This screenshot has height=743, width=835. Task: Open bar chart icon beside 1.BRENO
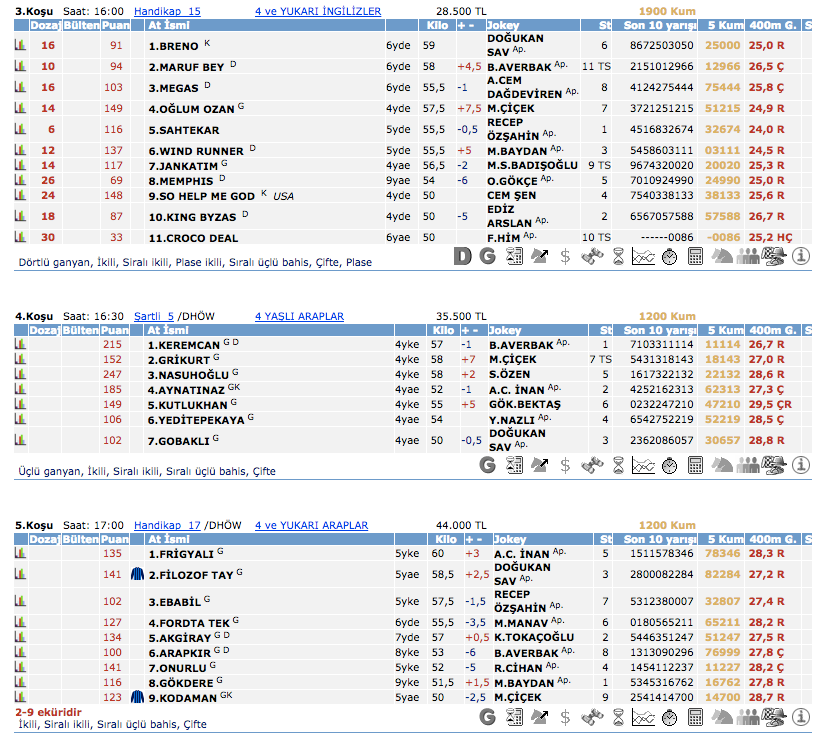19,46
